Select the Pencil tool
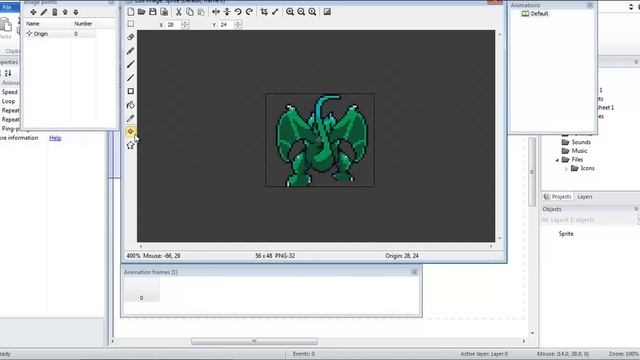Screen dimensions: 640x360 click(131, 51)
